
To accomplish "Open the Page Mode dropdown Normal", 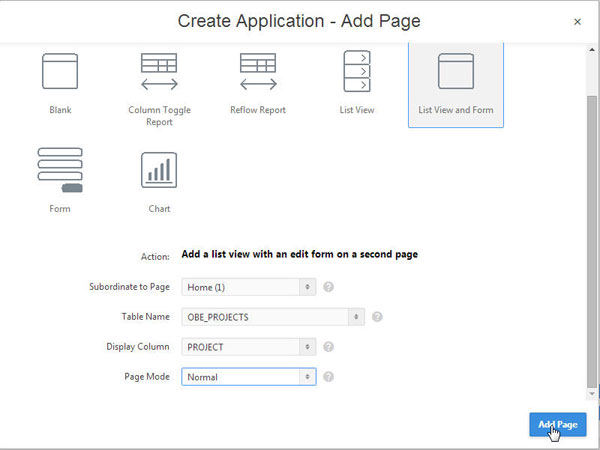I will (x=249, y=377).
